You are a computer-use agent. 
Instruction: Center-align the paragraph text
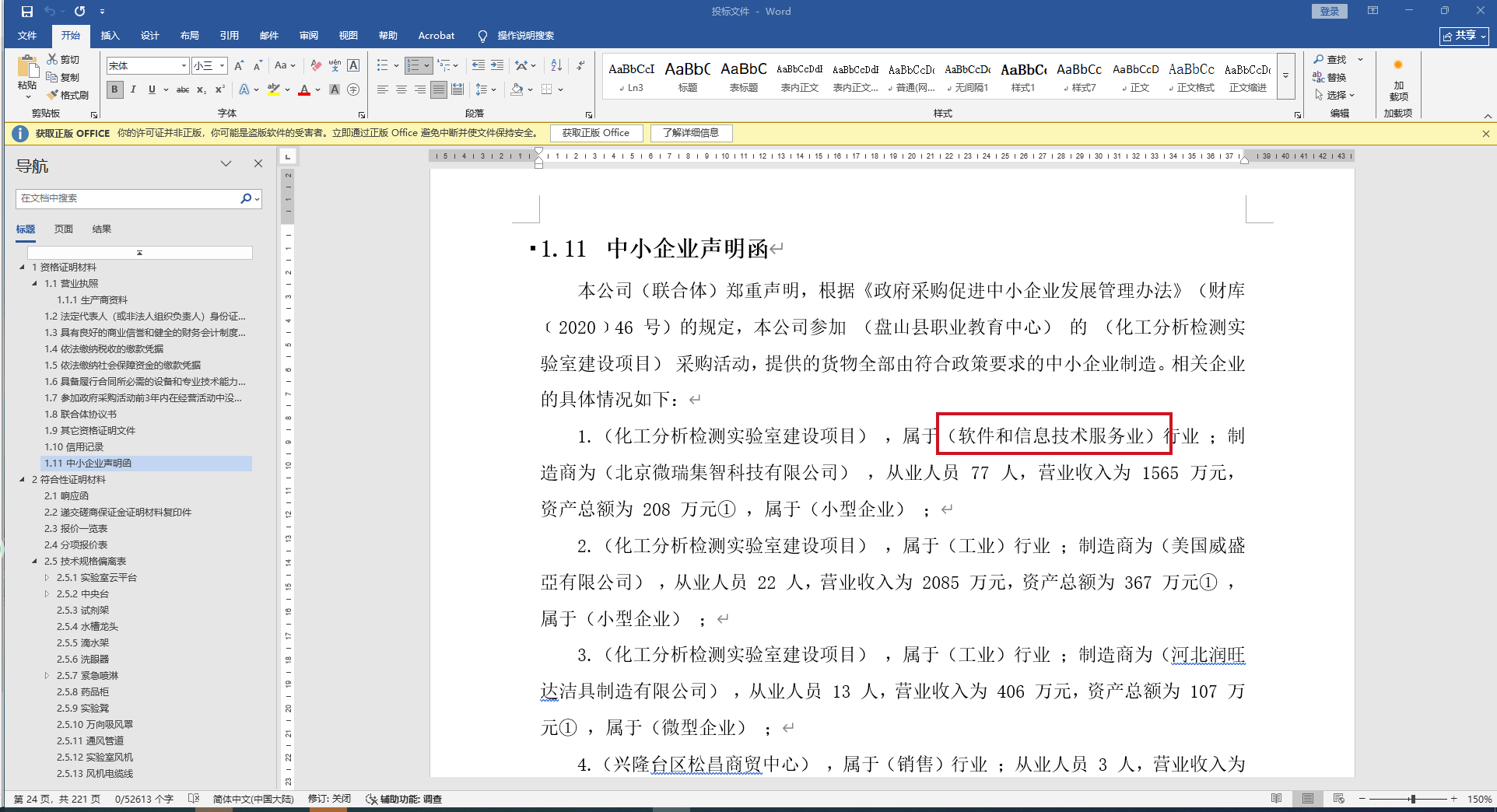tap(401, 89)
